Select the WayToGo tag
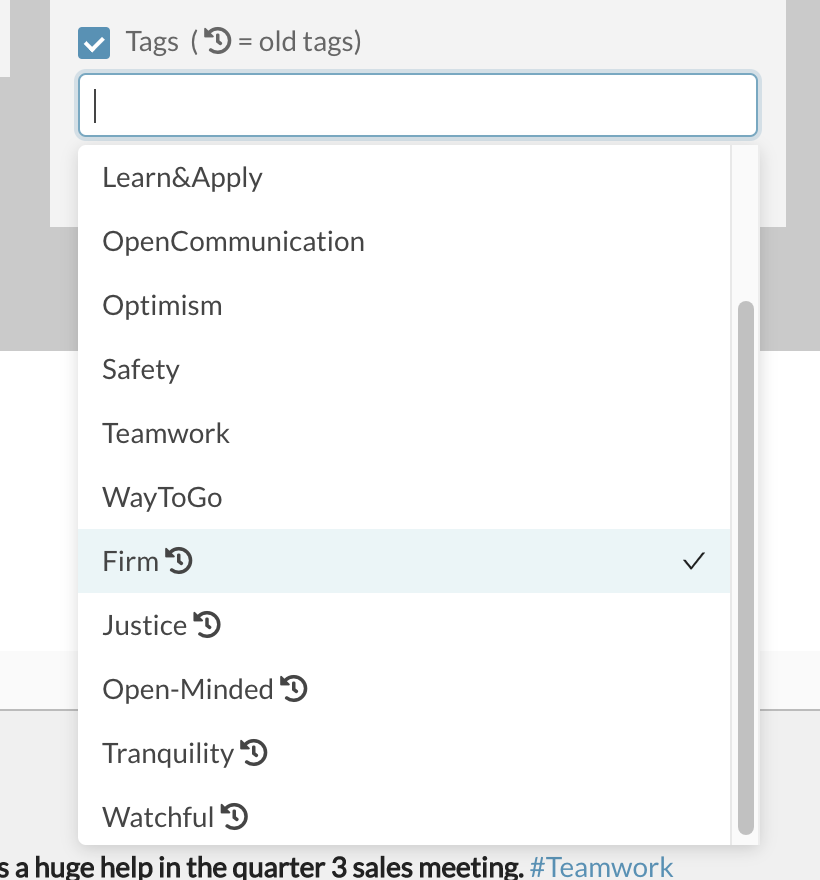 (x=404, y=497)
